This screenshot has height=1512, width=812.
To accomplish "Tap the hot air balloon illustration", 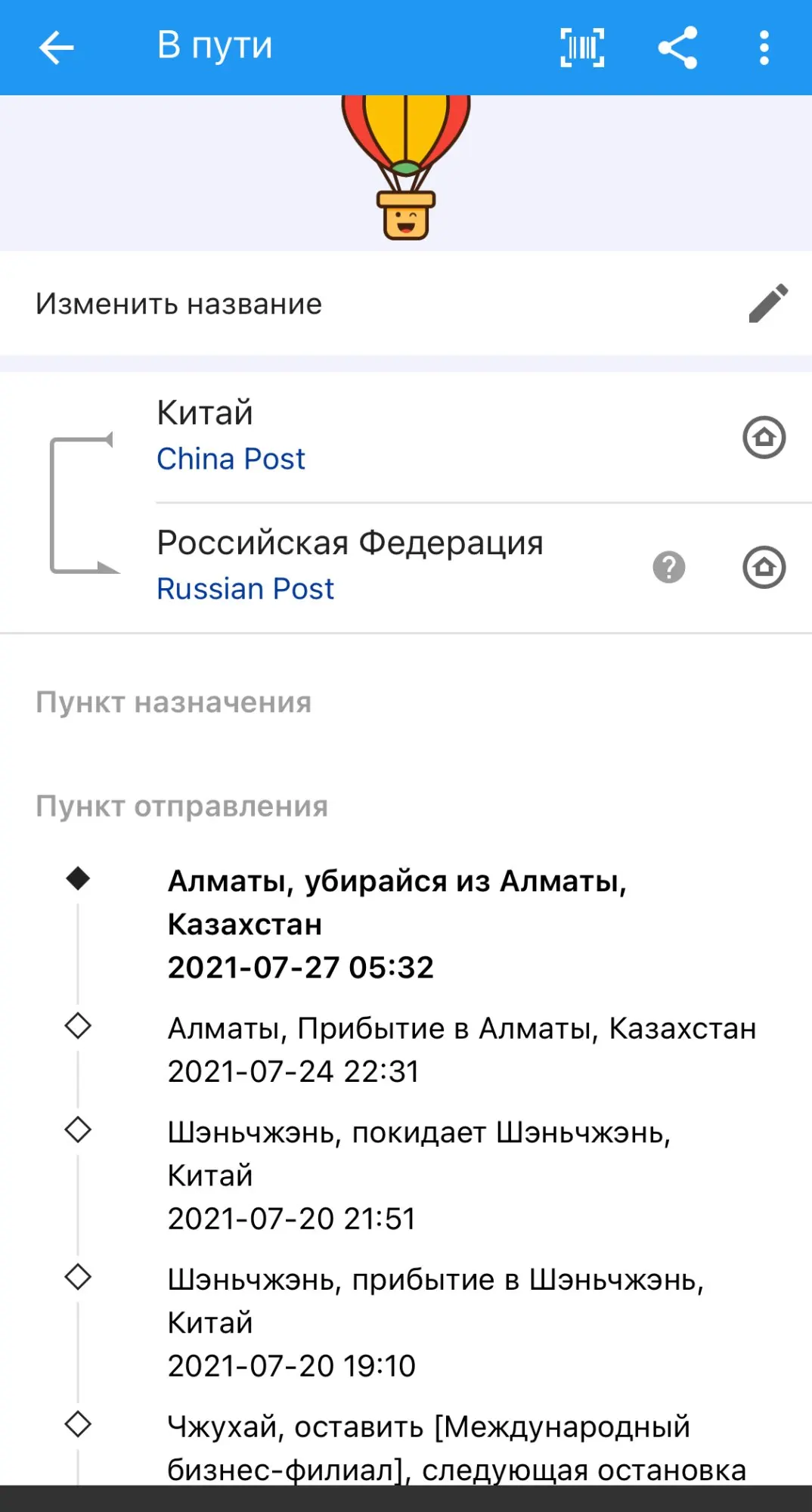I will click(406, 166).
